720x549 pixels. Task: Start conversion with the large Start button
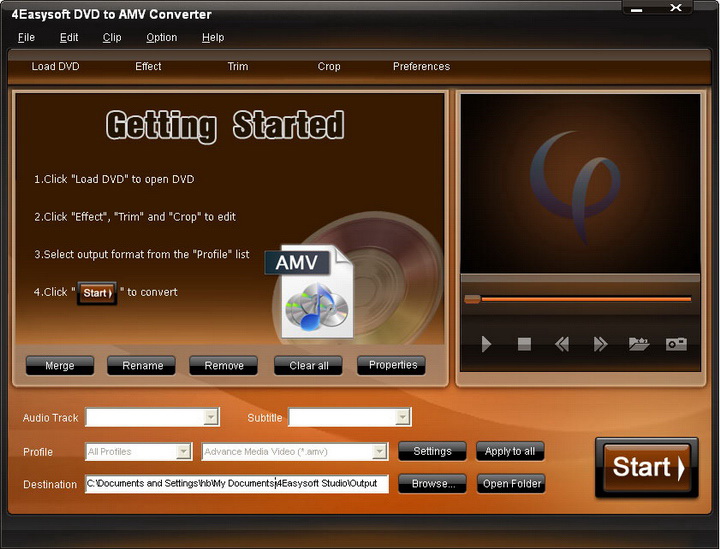(x=647, y=467)
